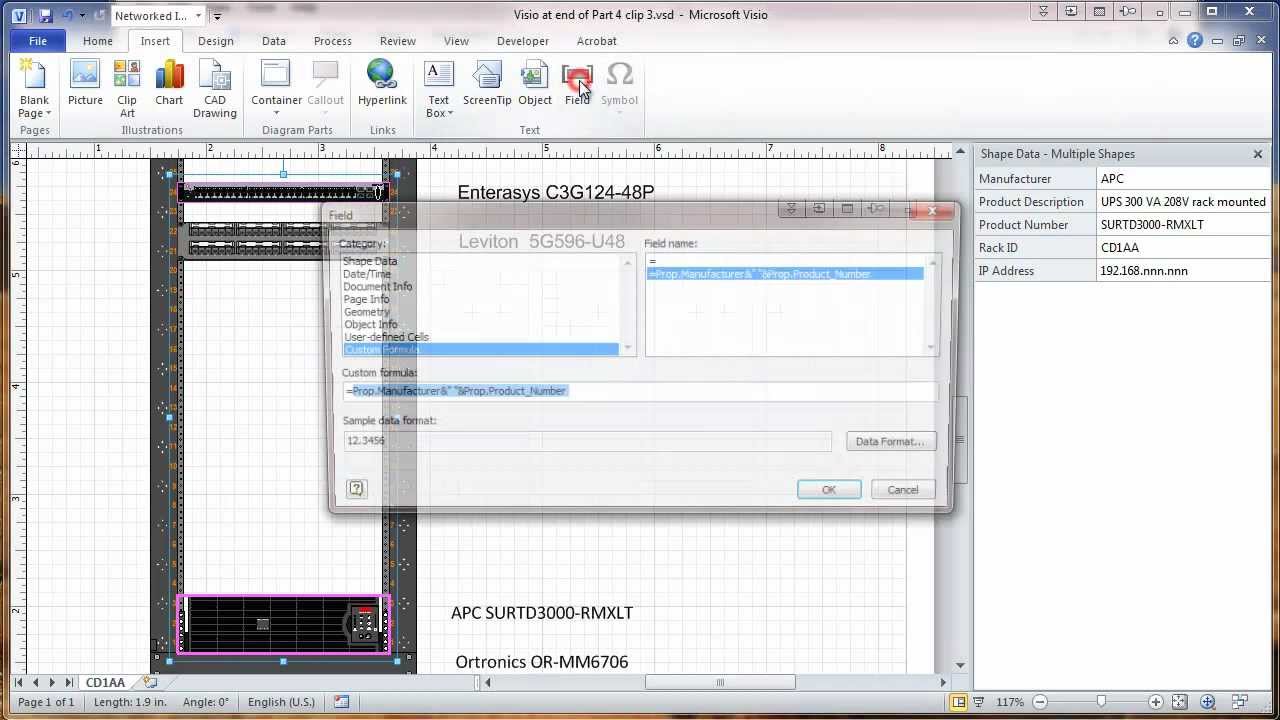1280x720 pixels.
Task: Open the View ribbon tab
Action: click(456, 41)
